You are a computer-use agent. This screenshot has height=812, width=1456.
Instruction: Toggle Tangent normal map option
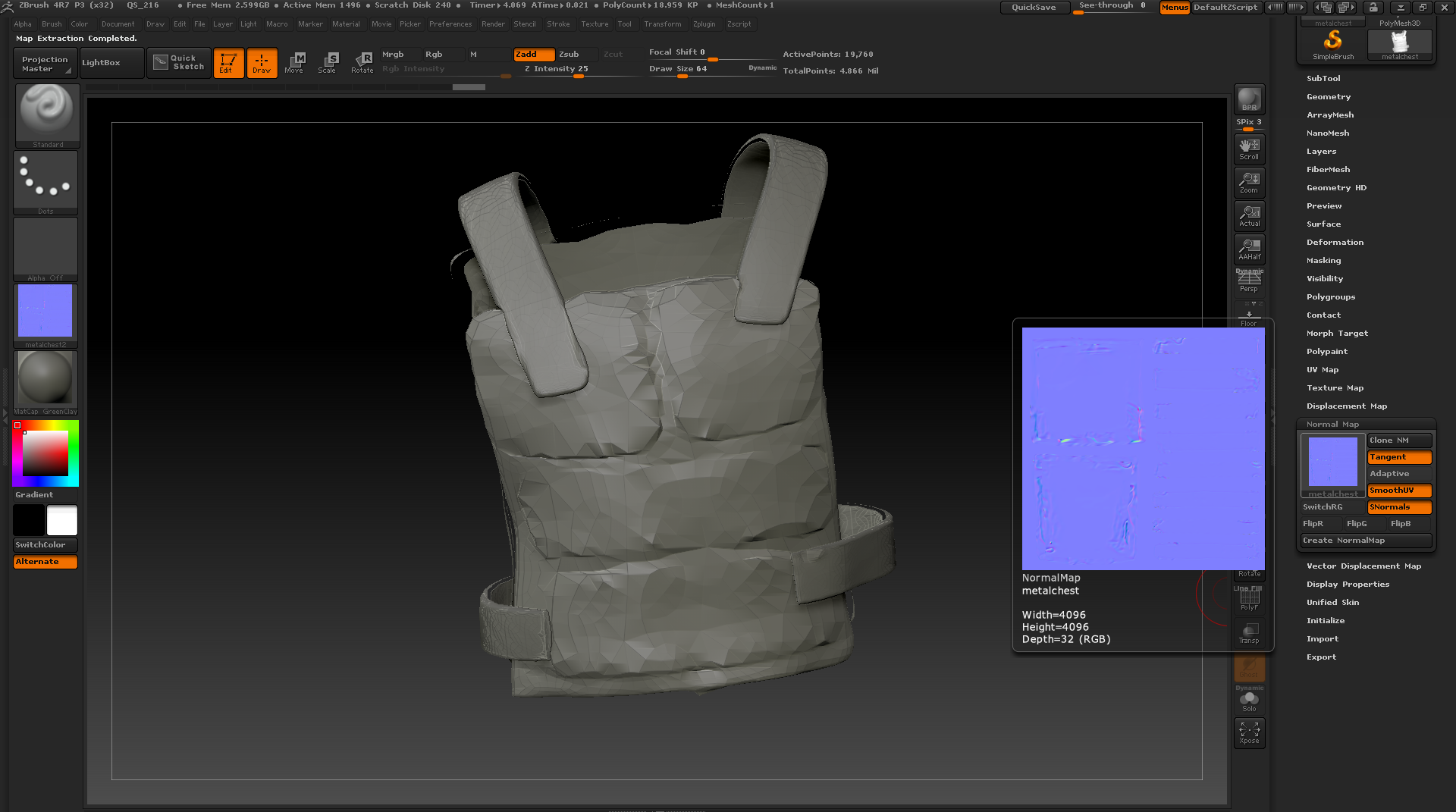pyautogui.click(x=1399, y=457)
